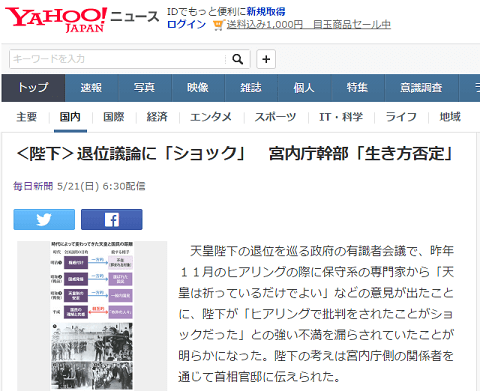
Task: Click the ニュース title text by the logo
Action: (135, 16)
